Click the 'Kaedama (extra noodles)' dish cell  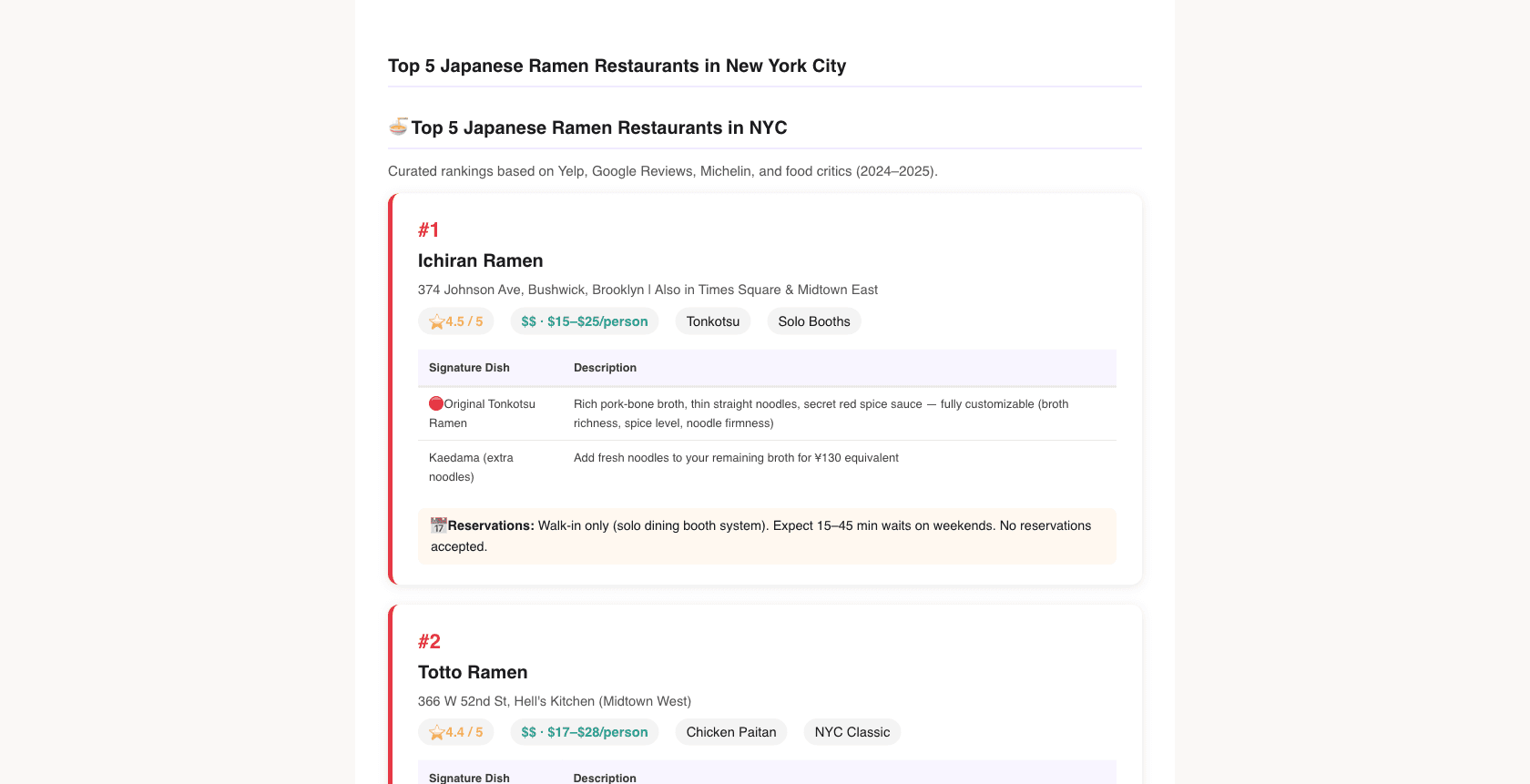pyautogui.click(x=490, y=467)
